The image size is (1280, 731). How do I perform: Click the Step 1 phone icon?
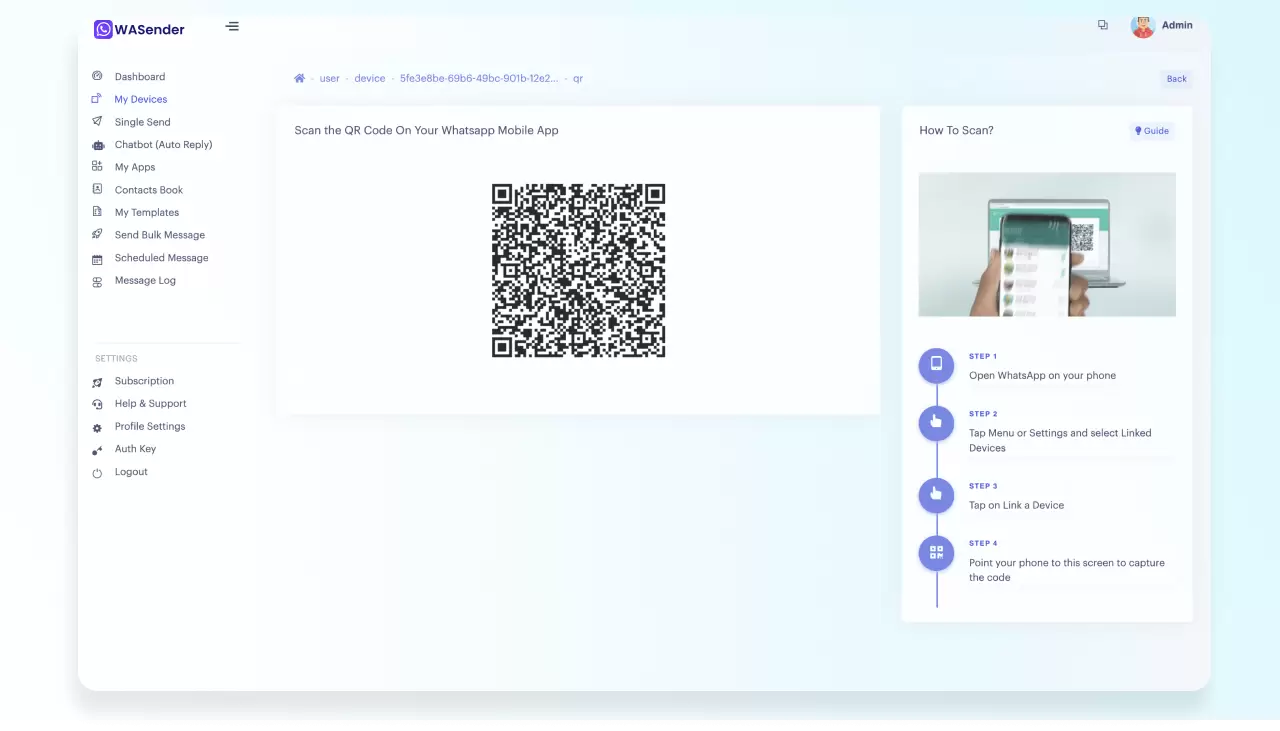[x=936, y=364]
